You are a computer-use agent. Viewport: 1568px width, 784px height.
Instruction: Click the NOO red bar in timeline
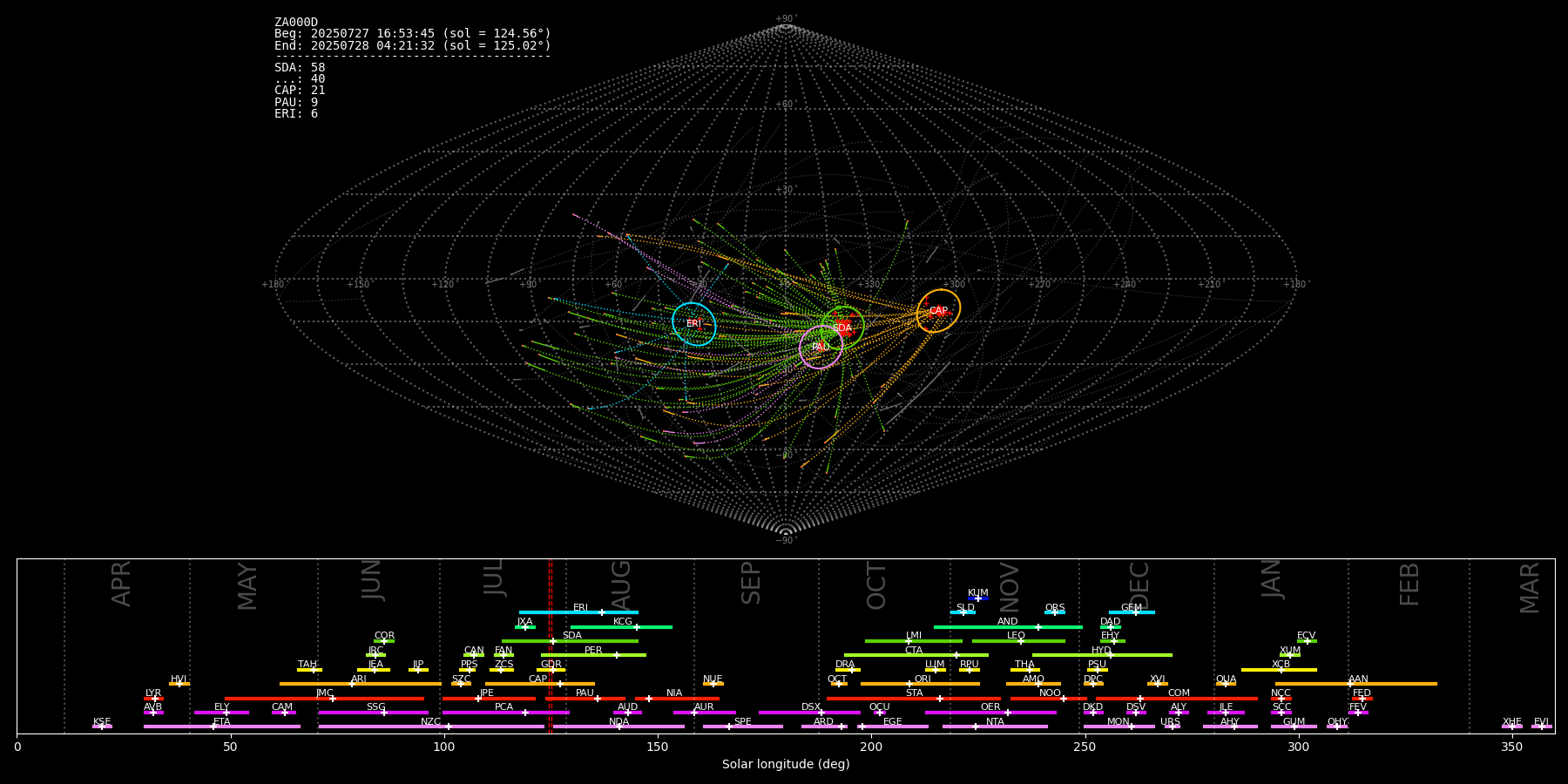(1049, 699)
